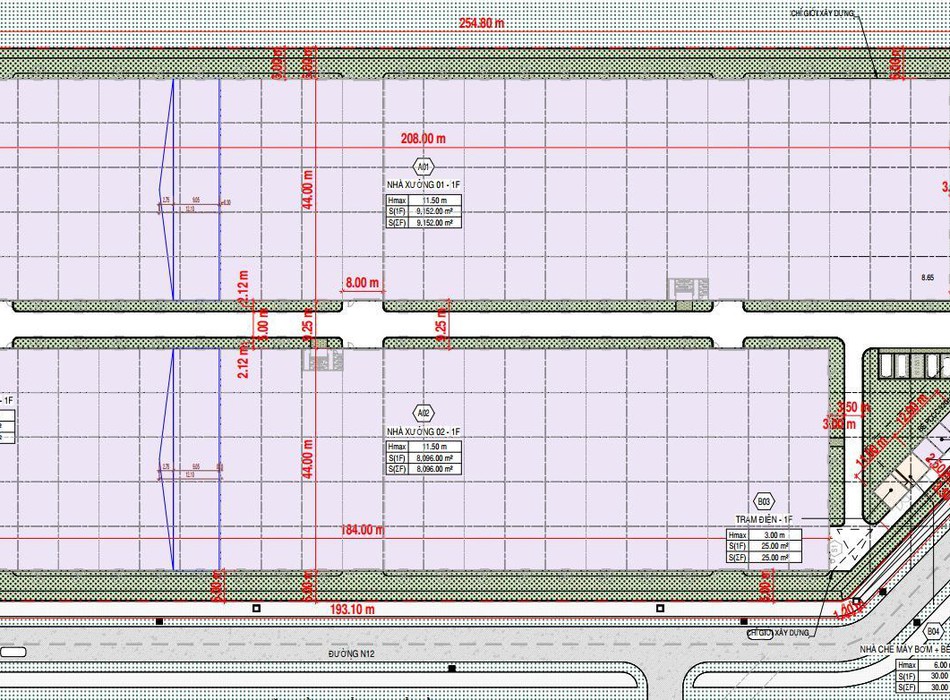The image size is (950, 700).
Task: Click the restroom block symbol in workshop 01
Action: tap(688, 288)
